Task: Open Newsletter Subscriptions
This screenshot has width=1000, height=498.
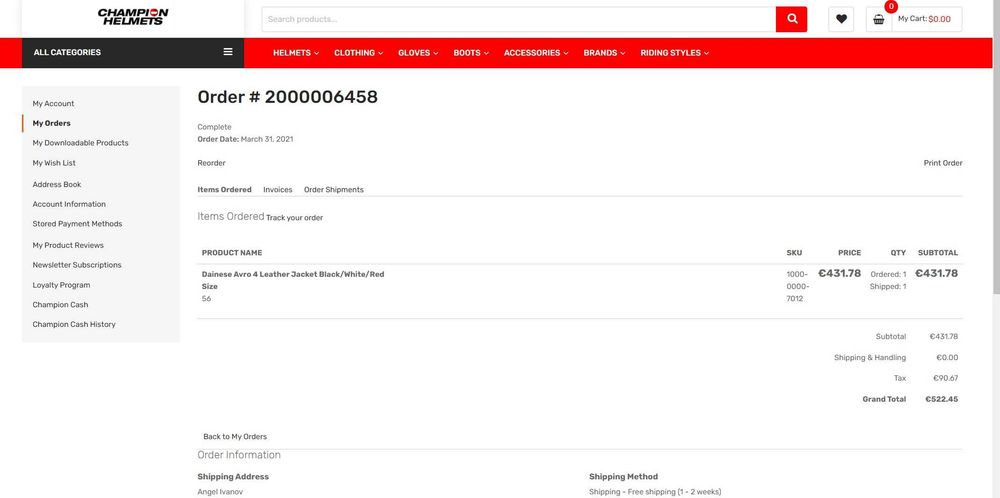Action: [77, 265]
